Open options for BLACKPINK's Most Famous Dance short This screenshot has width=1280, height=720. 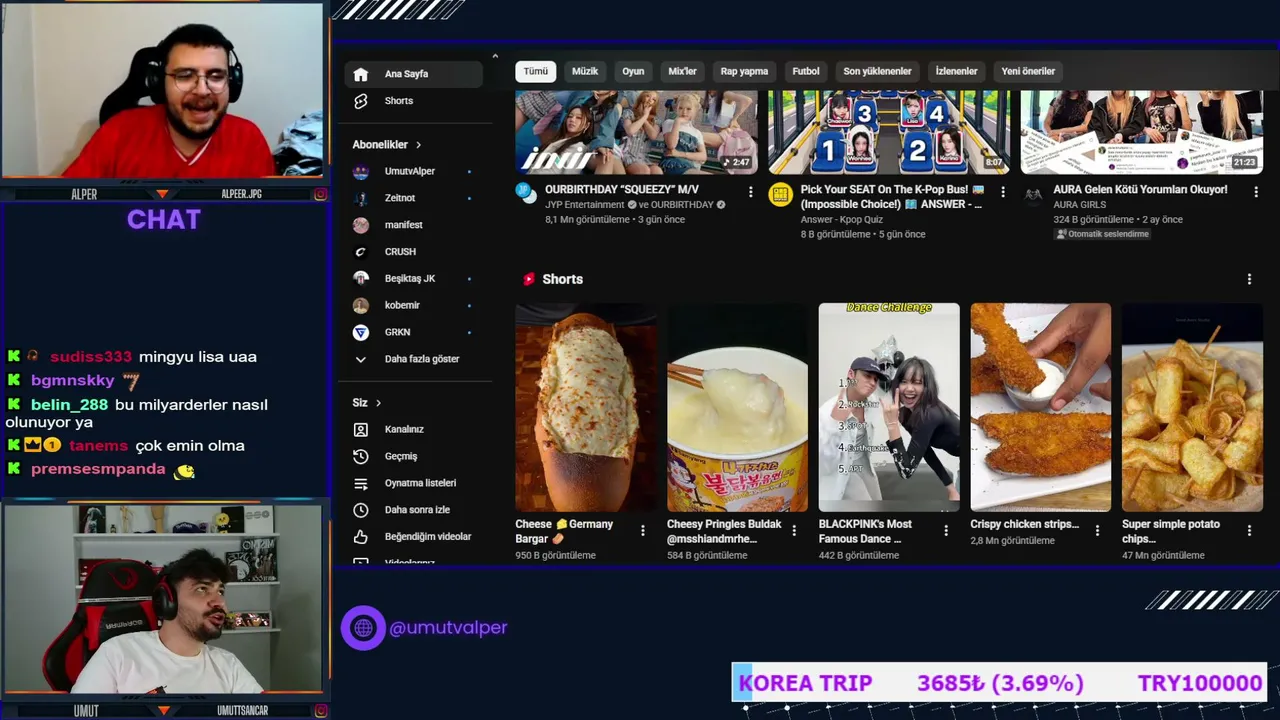tap(946, 530)
